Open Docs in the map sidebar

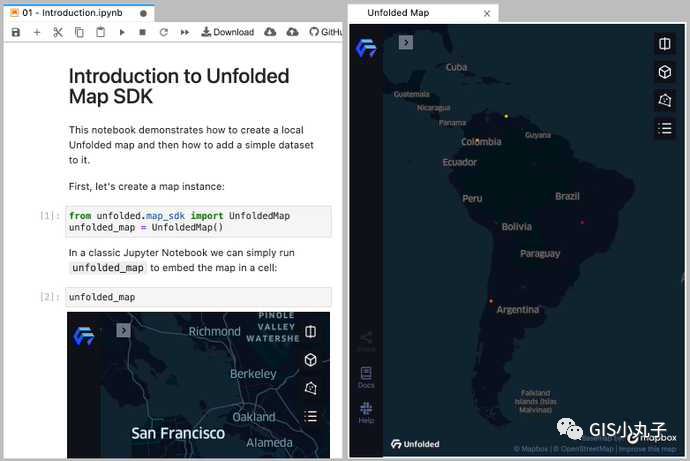pos(366,378)
